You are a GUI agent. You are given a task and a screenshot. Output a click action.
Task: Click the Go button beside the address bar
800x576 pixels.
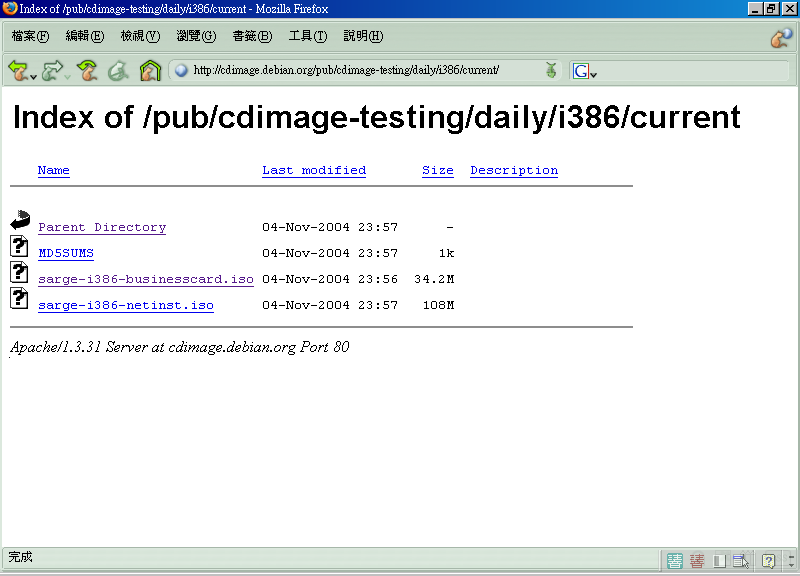click(551, 70)
